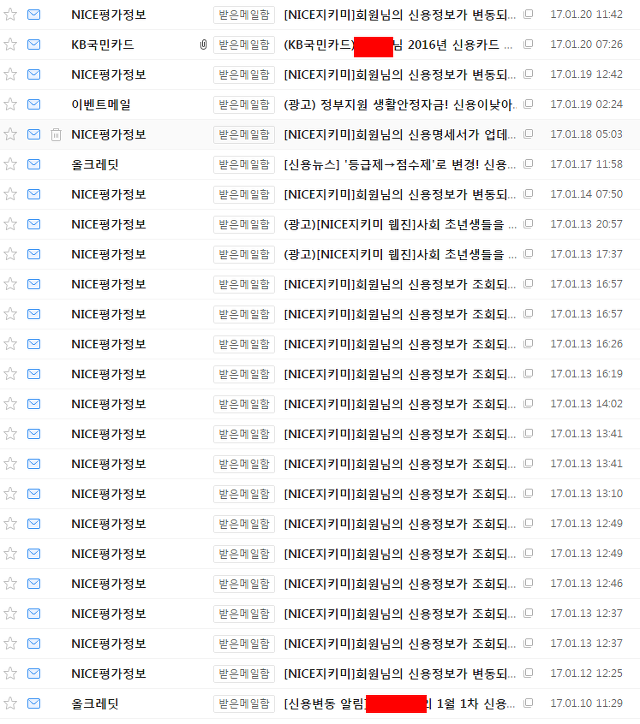
Task: Open 신용변동 알림 1월 1차 mail subject
Action: click(x=399, y=704)
